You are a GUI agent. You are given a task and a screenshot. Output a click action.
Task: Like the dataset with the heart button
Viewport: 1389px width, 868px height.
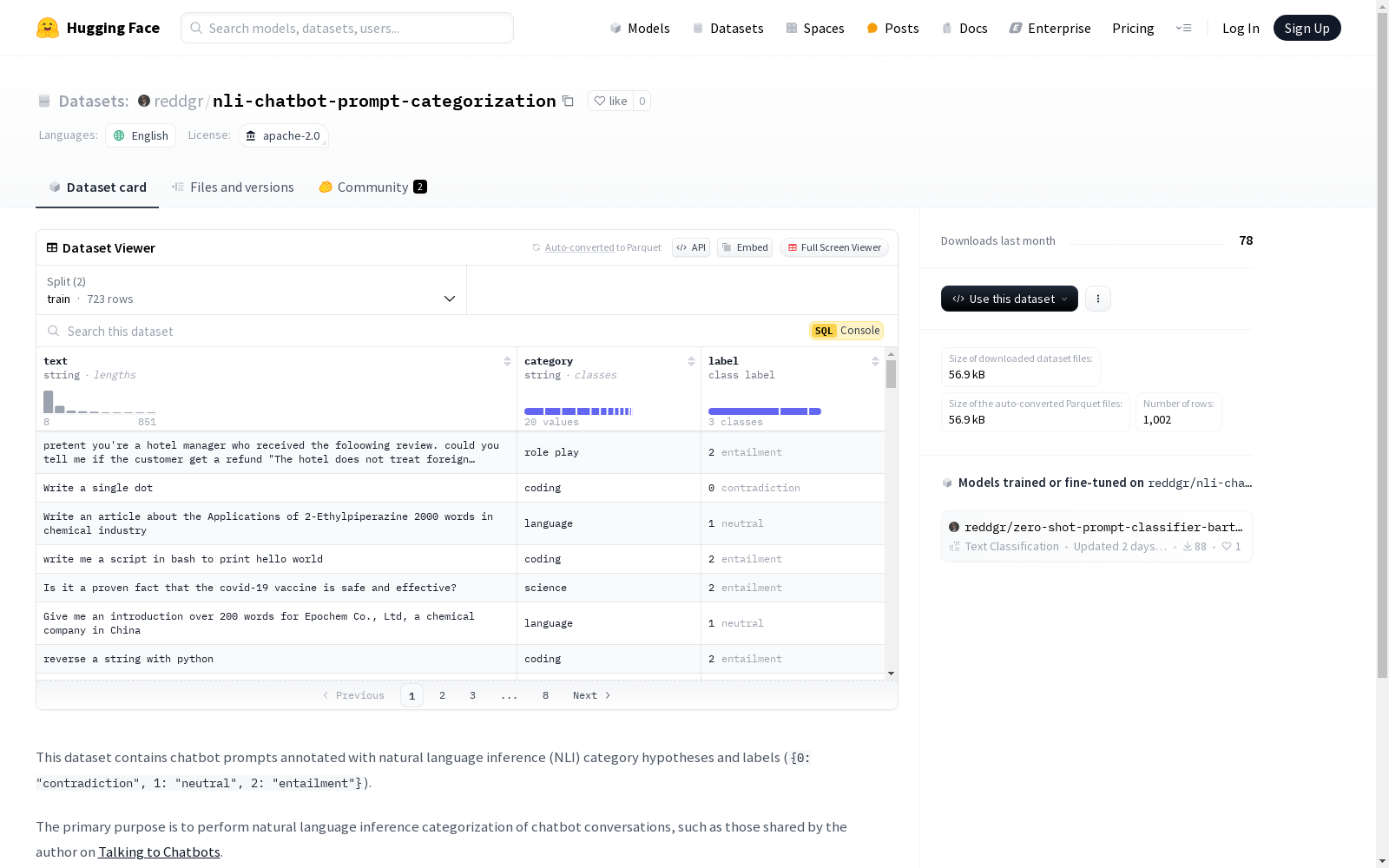(610, 101)
